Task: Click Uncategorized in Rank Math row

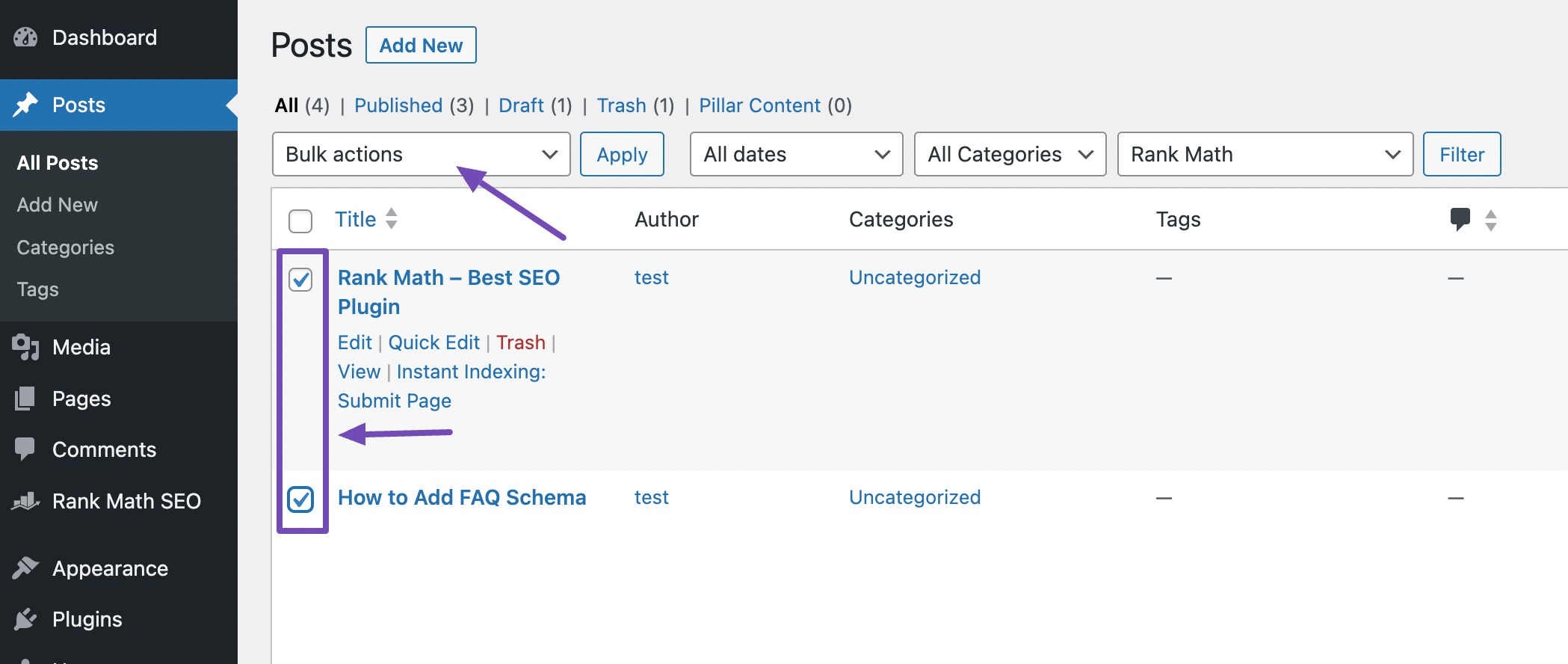Action: 915,277
